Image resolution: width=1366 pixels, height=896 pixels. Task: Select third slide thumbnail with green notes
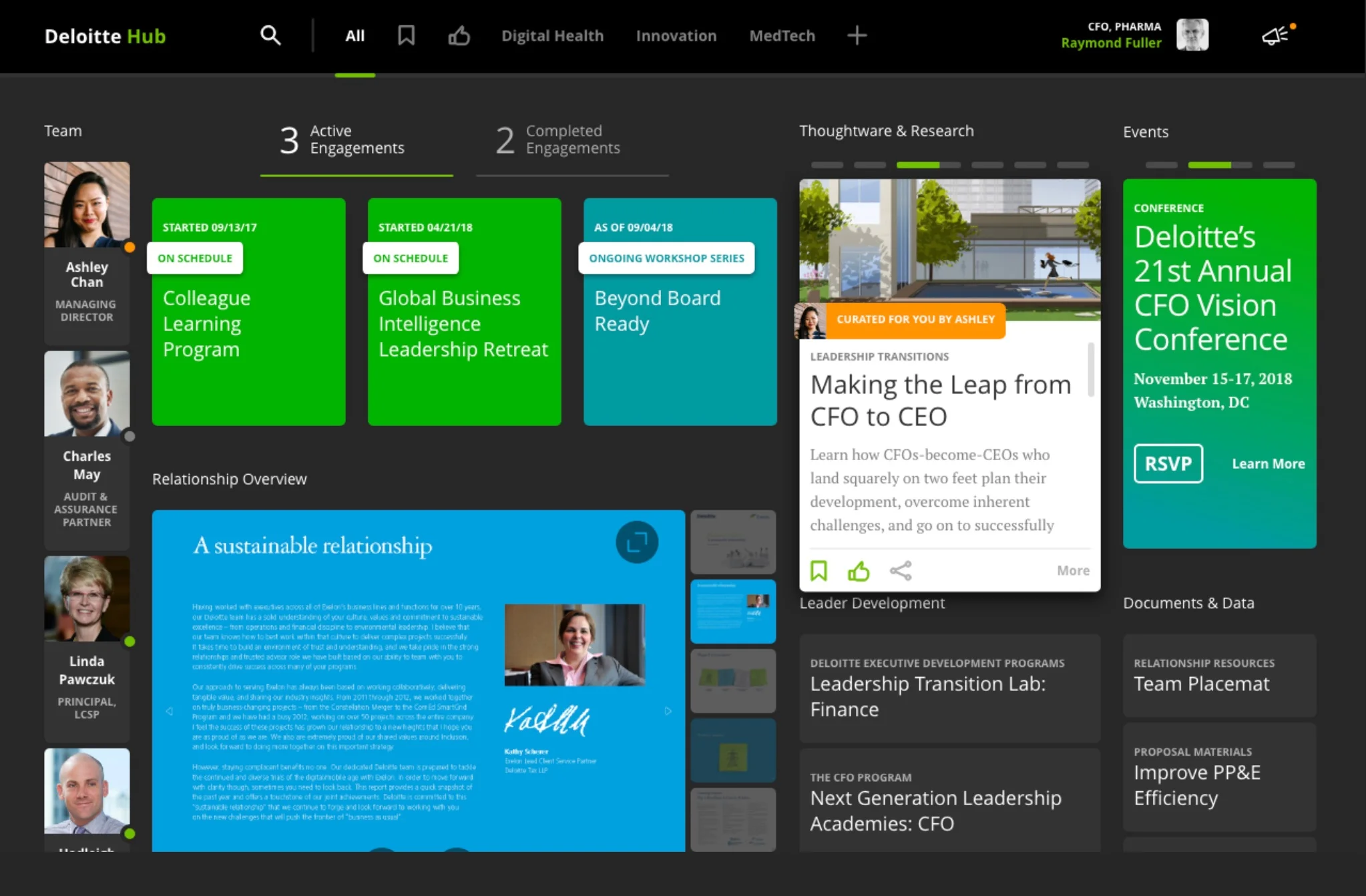[733, 681]
